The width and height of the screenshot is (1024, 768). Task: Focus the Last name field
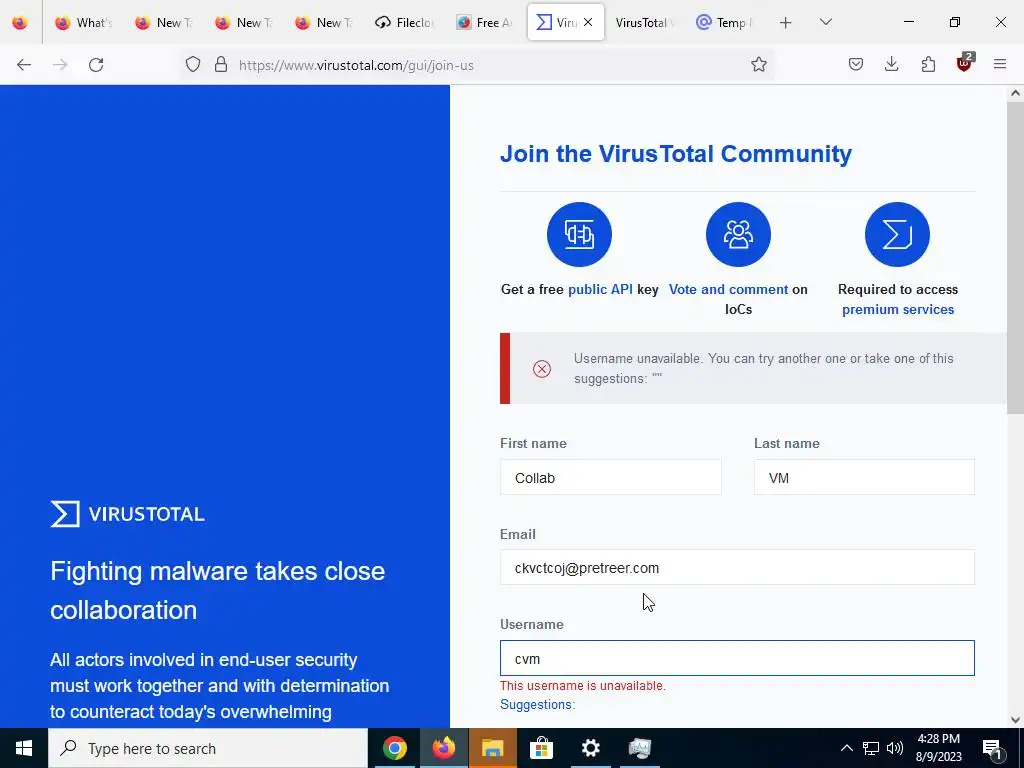(864, 477)
